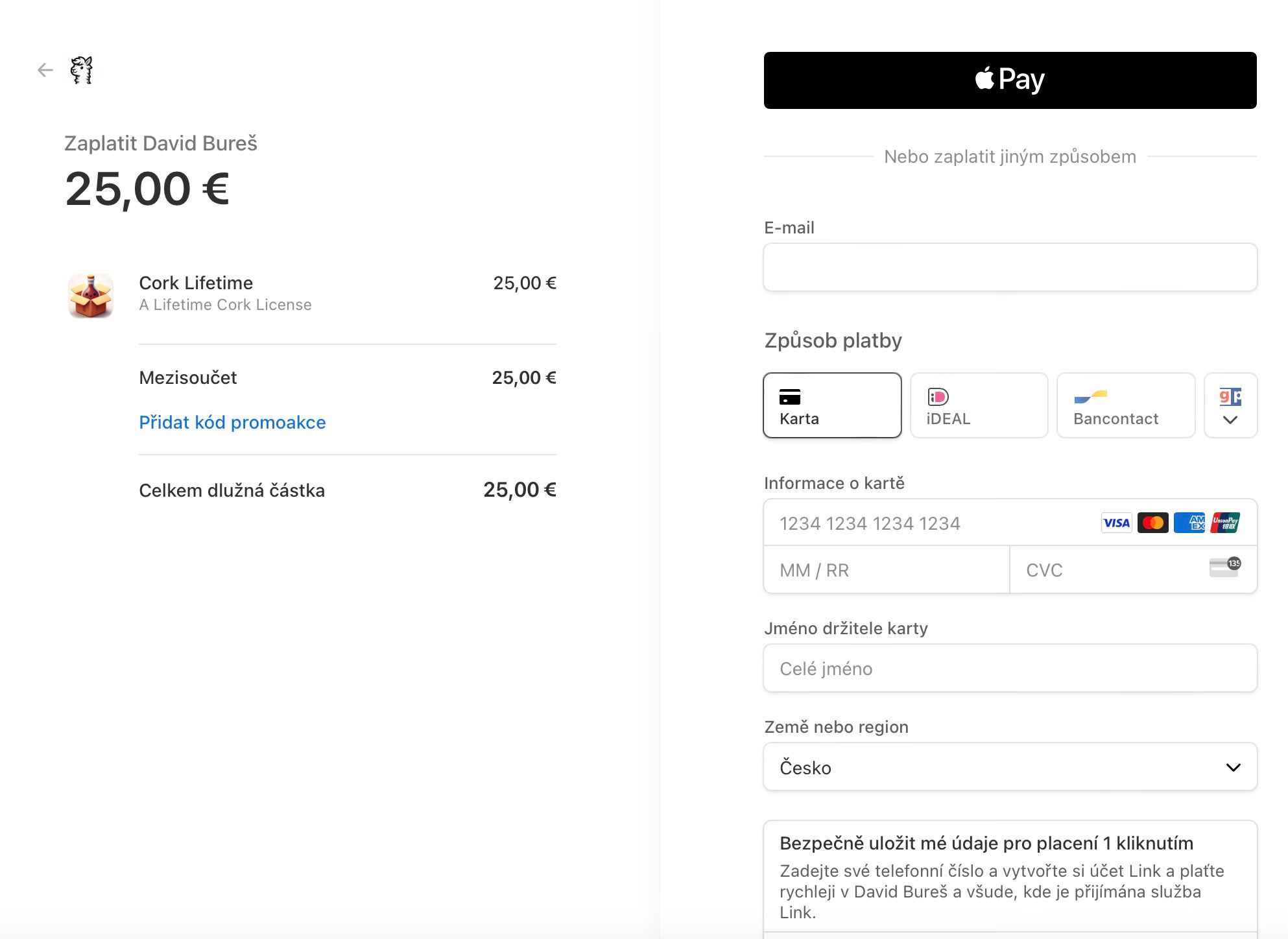Focus the E-mail input field
Image resolution: width=1288 pixels, height=939 pixels.
point(1010,267)
